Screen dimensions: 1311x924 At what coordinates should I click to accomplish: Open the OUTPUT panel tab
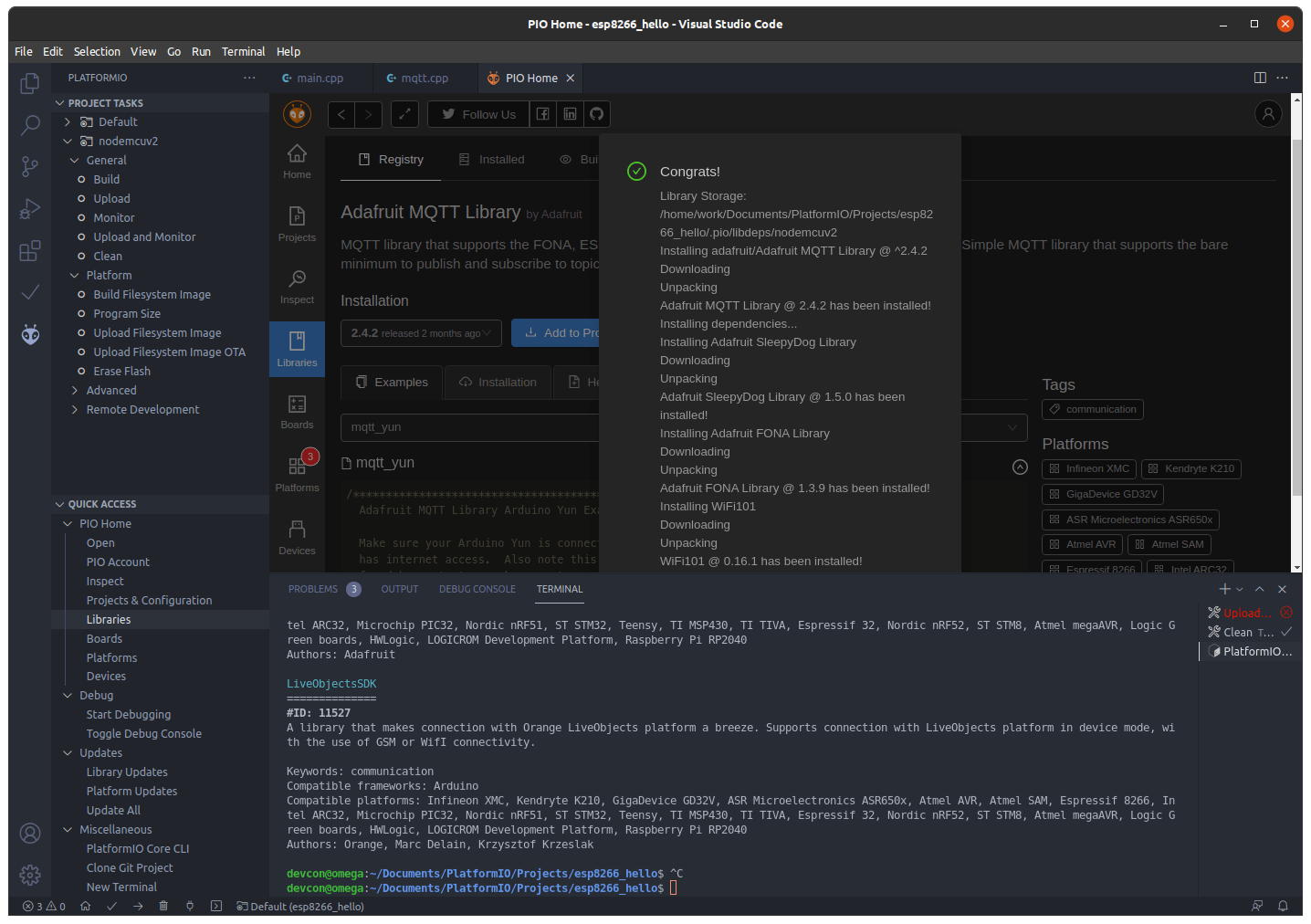coord(400,590)
